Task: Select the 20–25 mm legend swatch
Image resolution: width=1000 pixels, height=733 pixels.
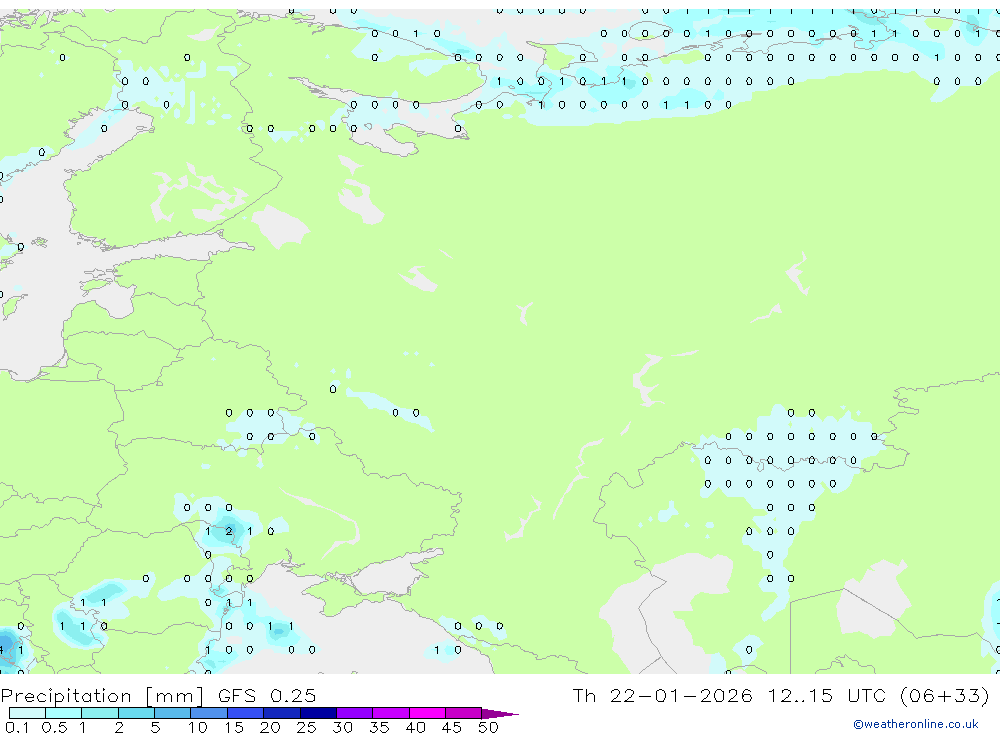Action: click(x=282, y=713)
